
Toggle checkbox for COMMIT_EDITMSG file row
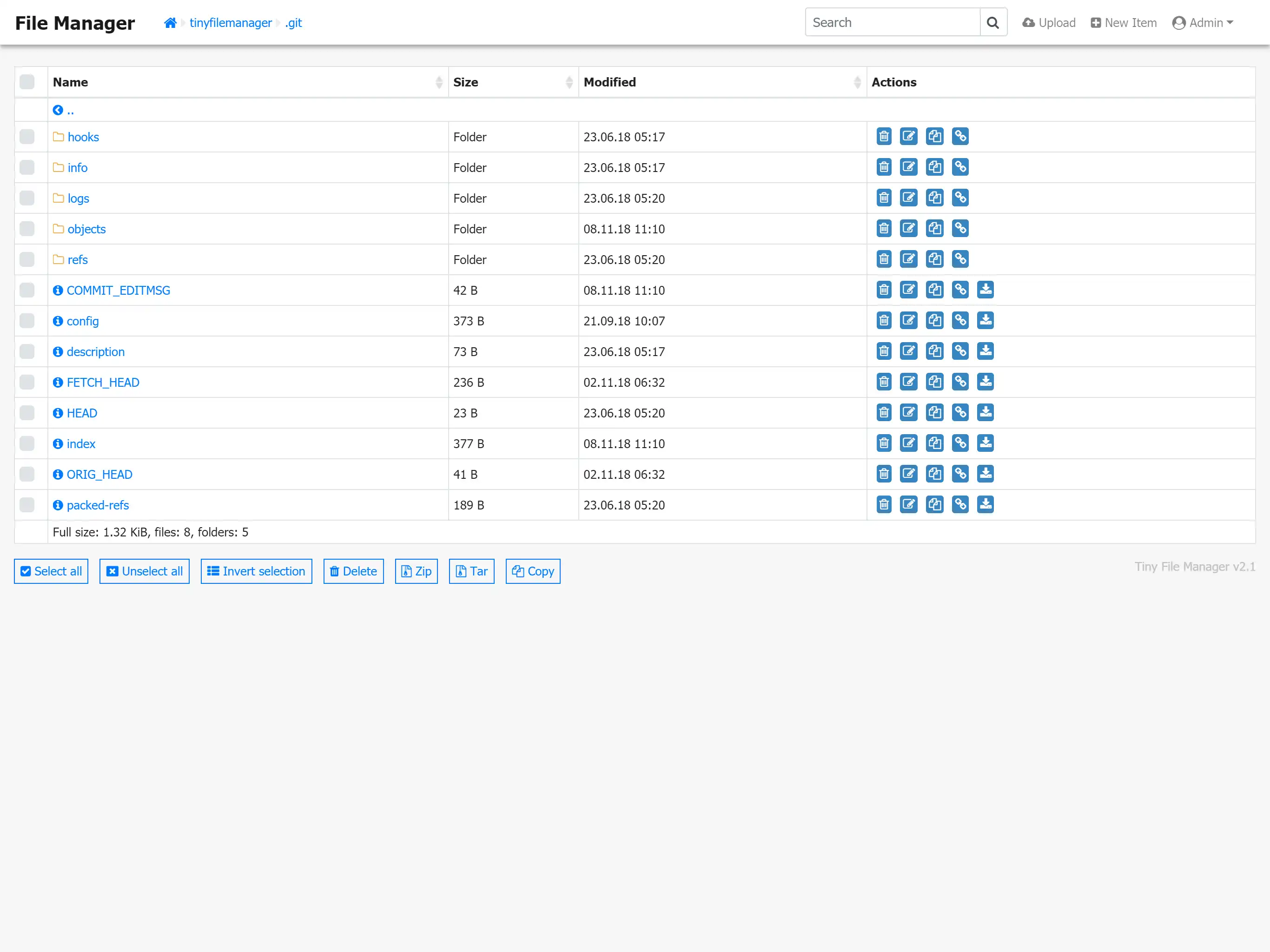(29, 291)
